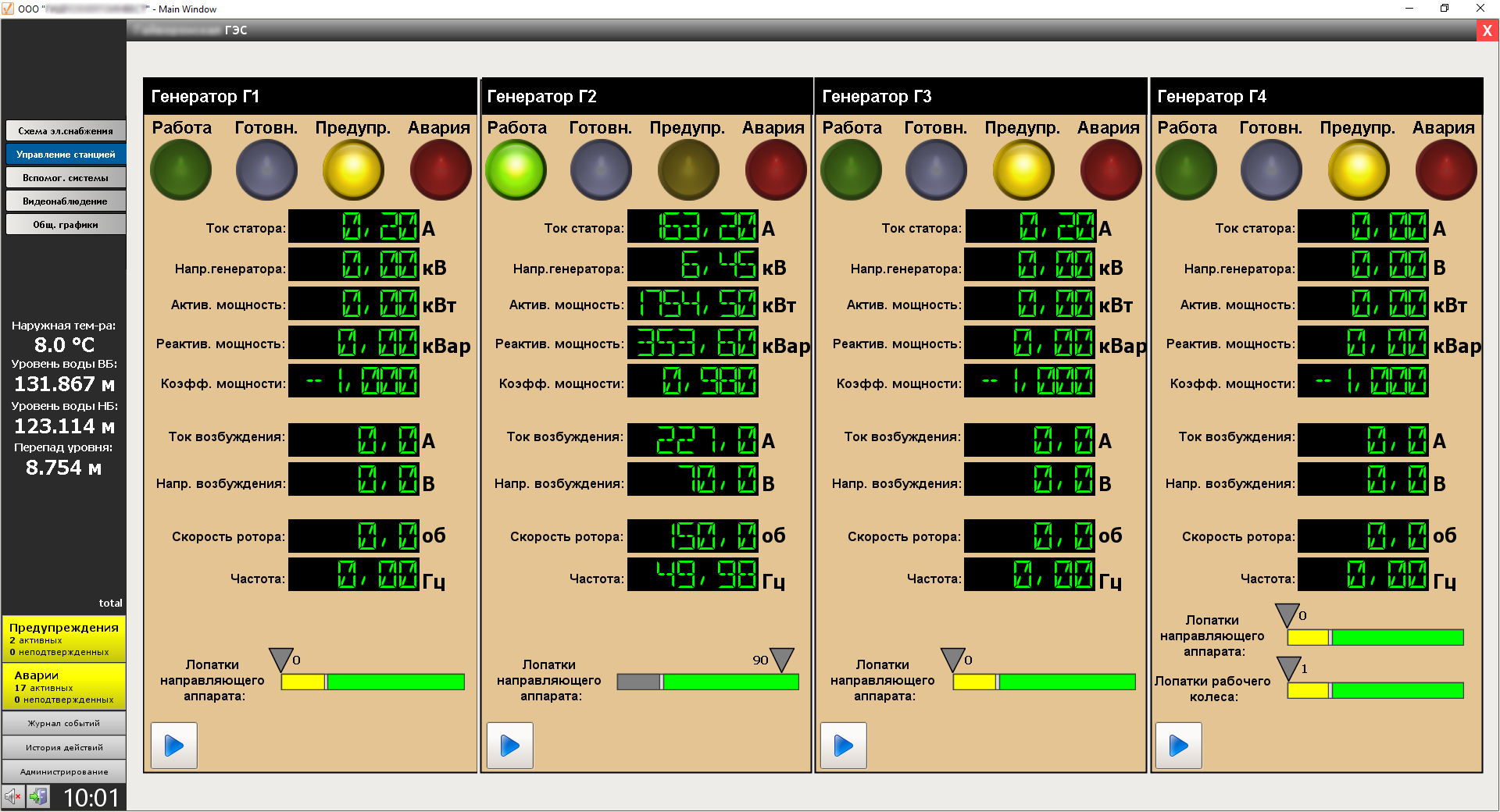Click the logout icon next to speaker
The height and width of the screenshot is (812, 1500).
[x=37, y=796]
